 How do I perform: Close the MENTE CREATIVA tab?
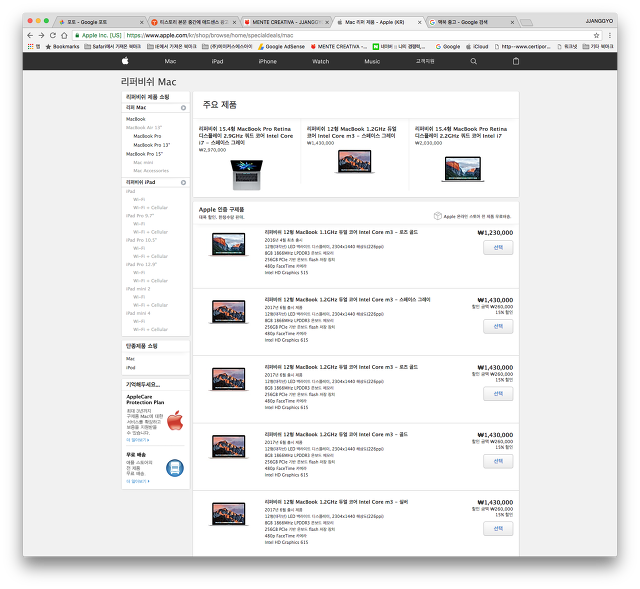(x=327, y=22)
